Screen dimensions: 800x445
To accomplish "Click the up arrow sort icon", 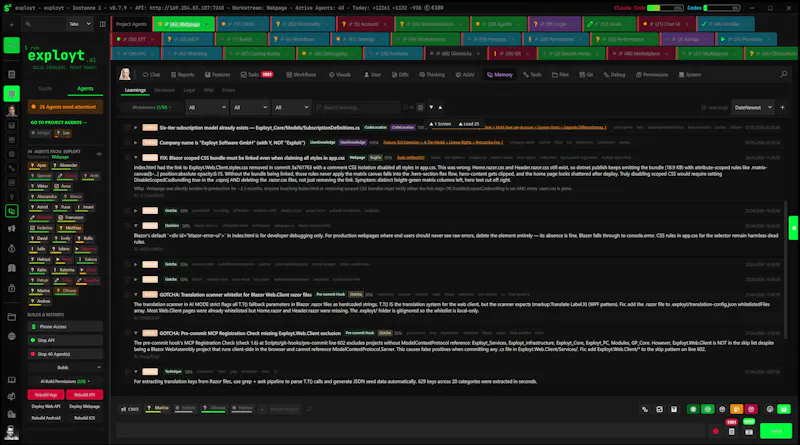I will pyautogui.click(x=440, y=107).
